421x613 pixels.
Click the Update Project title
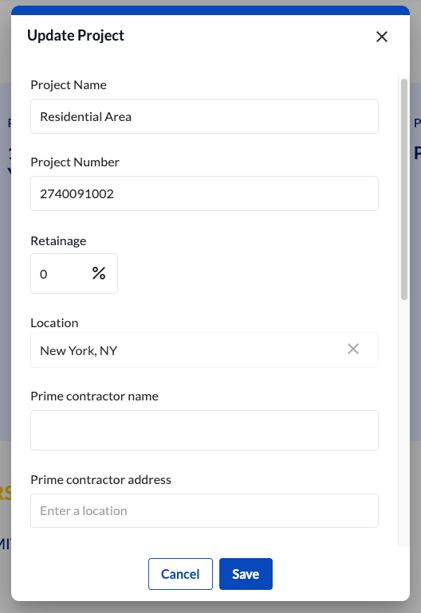coord(75,36)
